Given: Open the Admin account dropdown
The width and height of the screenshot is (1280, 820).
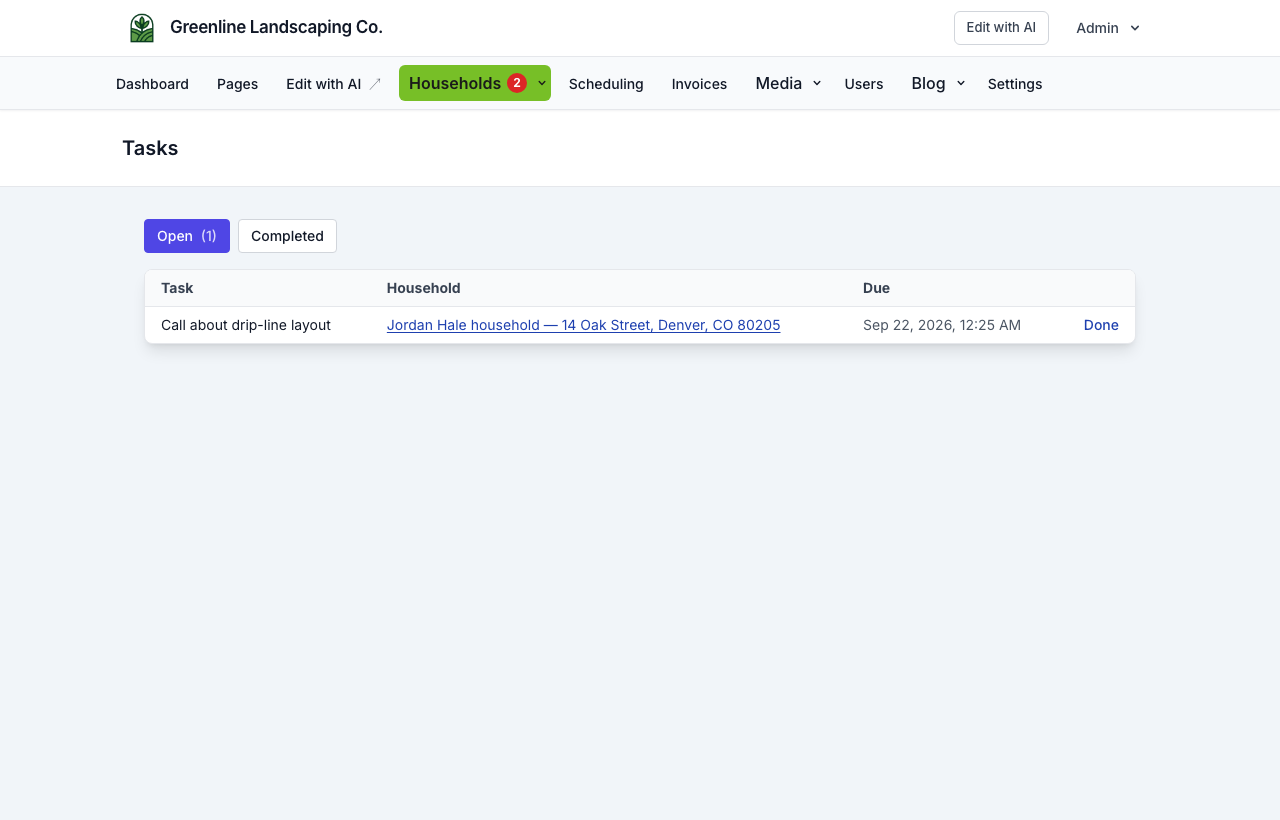Looking at the screenshot, I should coord(1108,28).
